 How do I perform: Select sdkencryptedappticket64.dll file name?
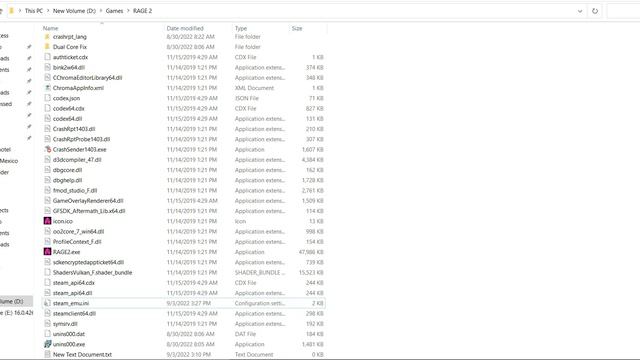pyautogui.click(x=88, y=262)
